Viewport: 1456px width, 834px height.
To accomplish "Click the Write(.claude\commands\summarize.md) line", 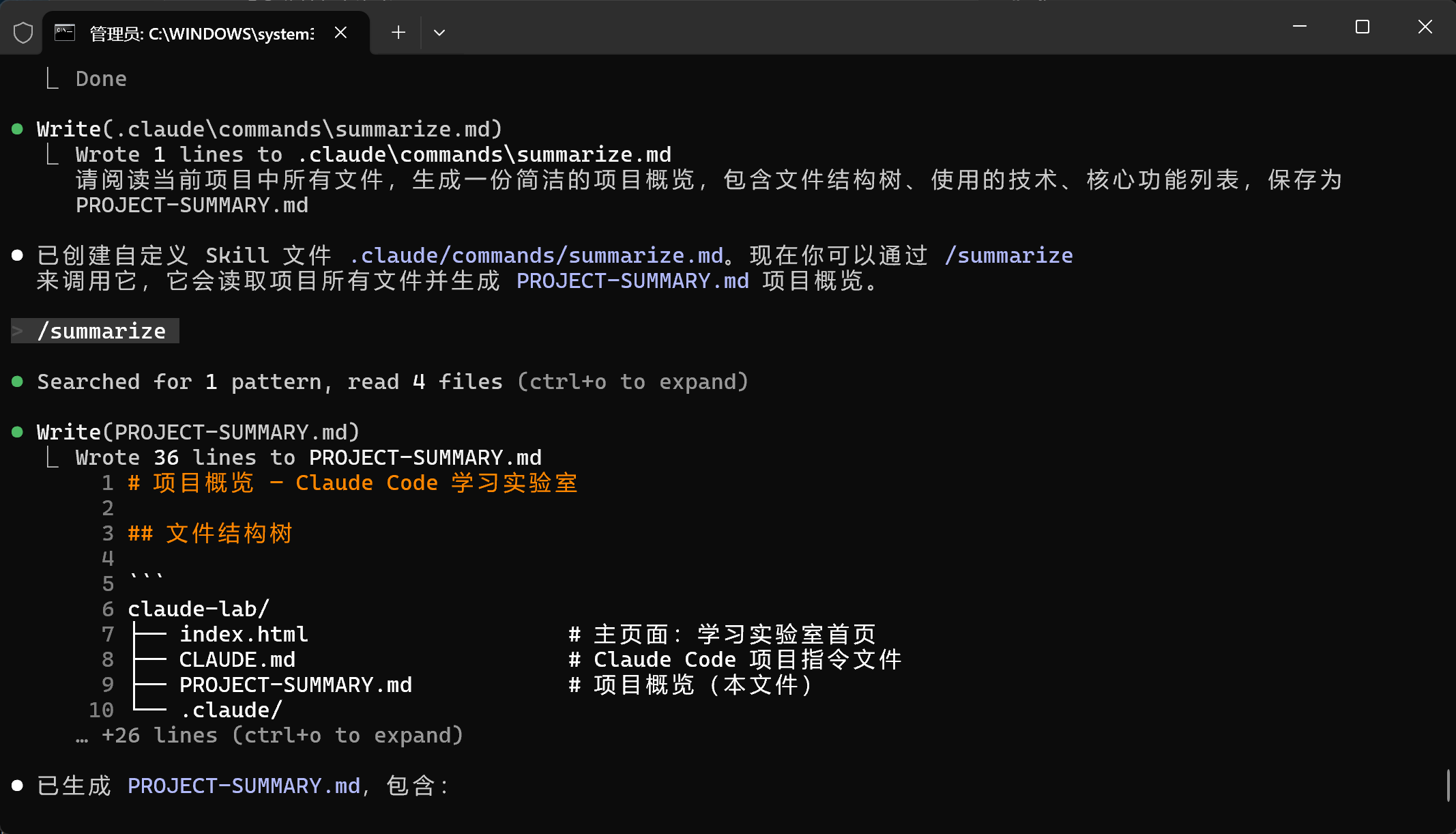I will [270, 129].
